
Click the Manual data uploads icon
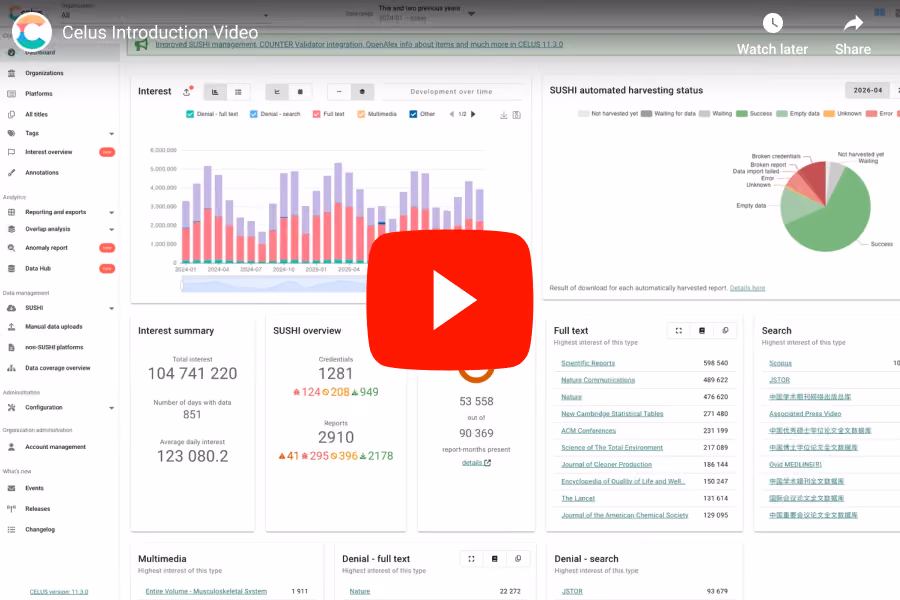coord(11,327)
